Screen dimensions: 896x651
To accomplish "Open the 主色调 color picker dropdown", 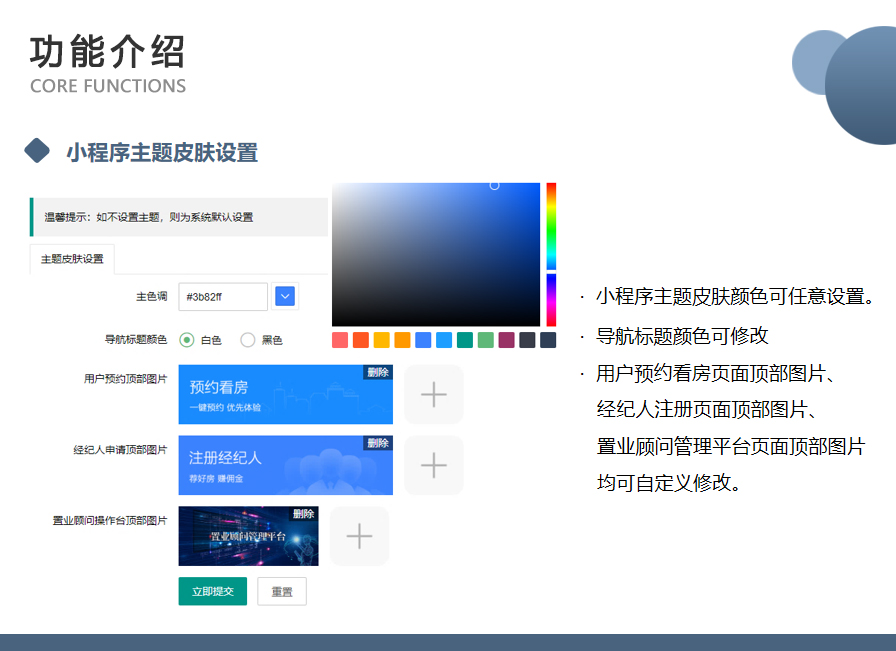I will tap(285, 297).
